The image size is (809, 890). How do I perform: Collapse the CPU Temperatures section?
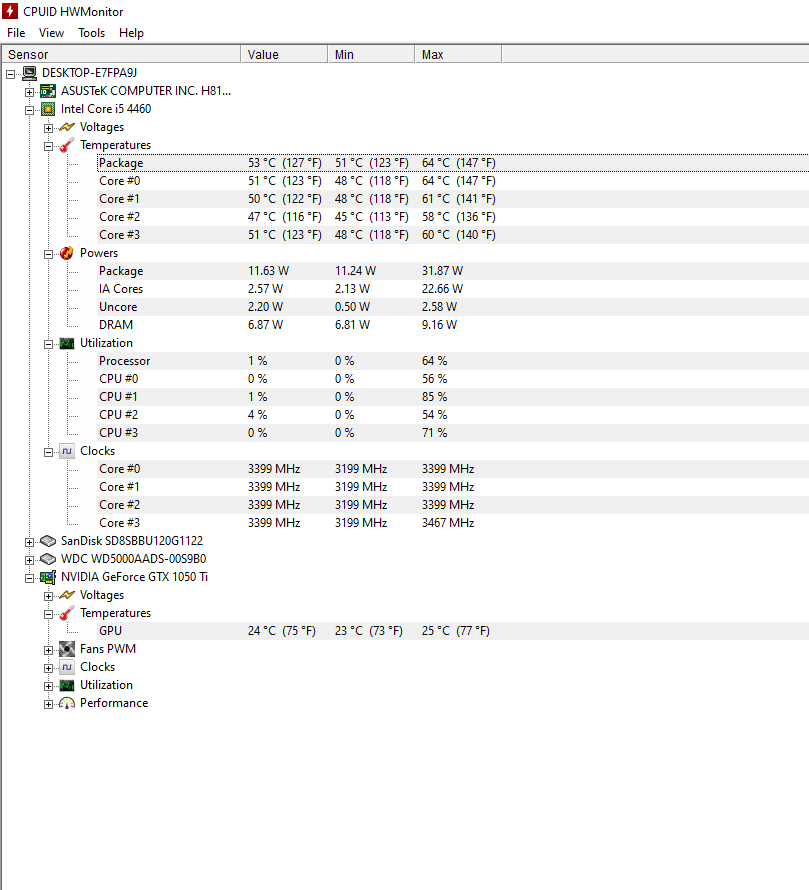tap(48, 146)
